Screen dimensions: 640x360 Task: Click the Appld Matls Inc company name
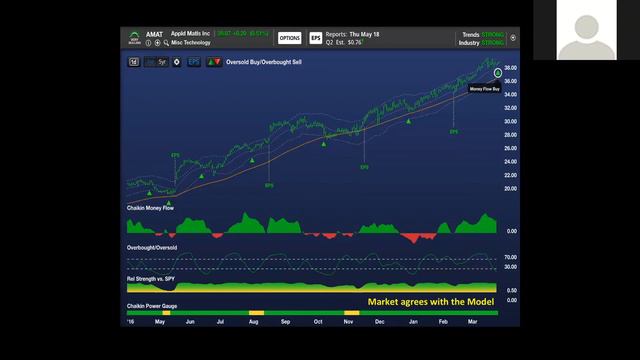click(190, 34)
